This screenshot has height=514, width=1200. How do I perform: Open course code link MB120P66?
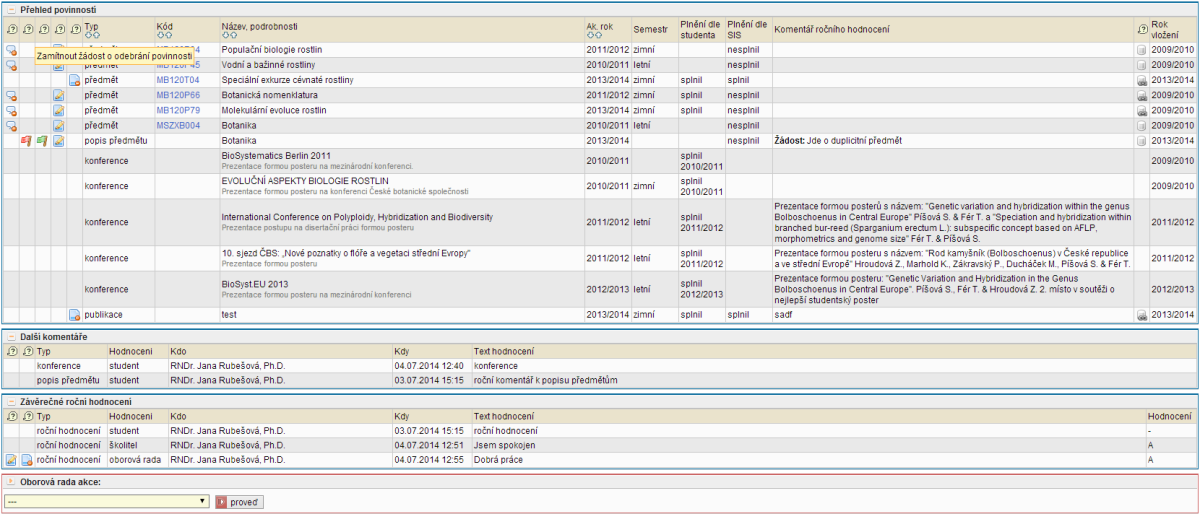[178, 95]
